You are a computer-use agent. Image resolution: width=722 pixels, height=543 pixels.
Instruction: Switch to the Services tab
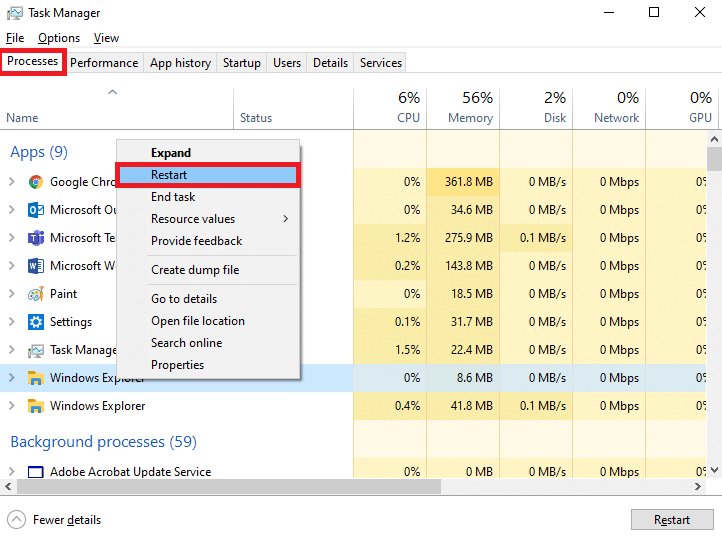click(381, 63)
